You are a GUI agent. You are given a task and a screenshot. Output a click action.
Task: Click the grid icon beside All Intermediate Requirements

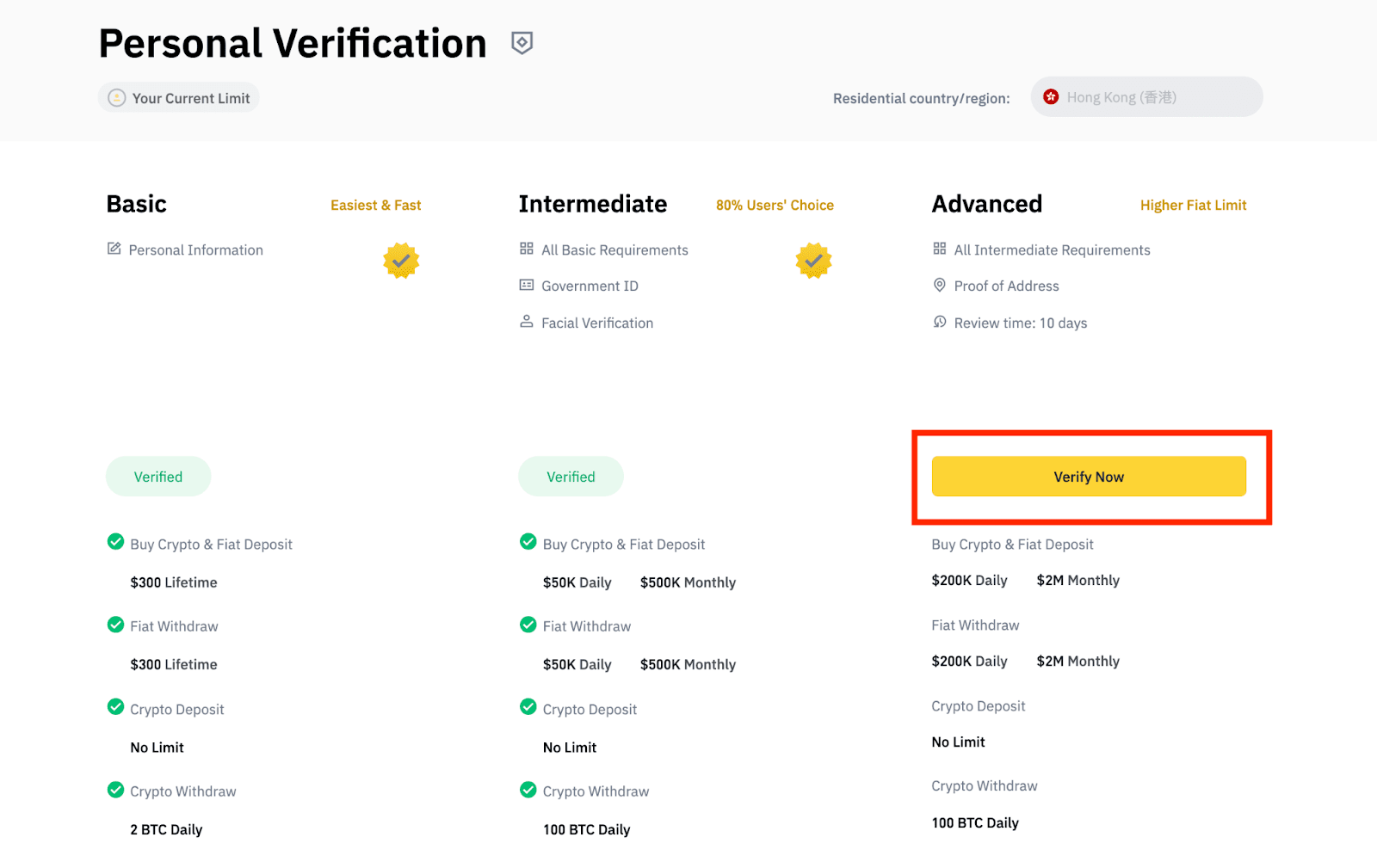[940, 249]
